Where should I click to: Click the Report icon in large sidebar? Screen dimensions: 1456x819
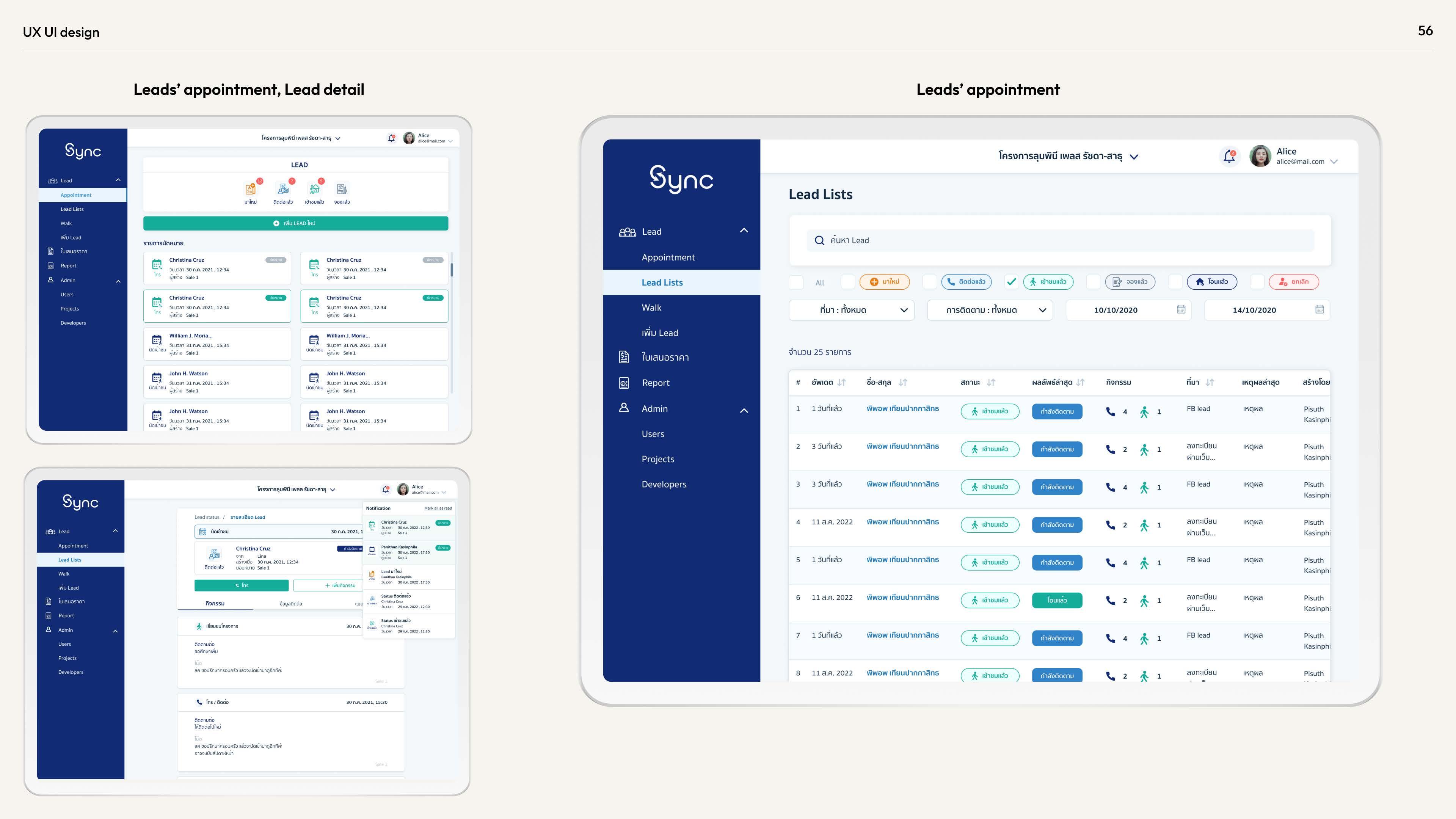click(x=623, y=383)
